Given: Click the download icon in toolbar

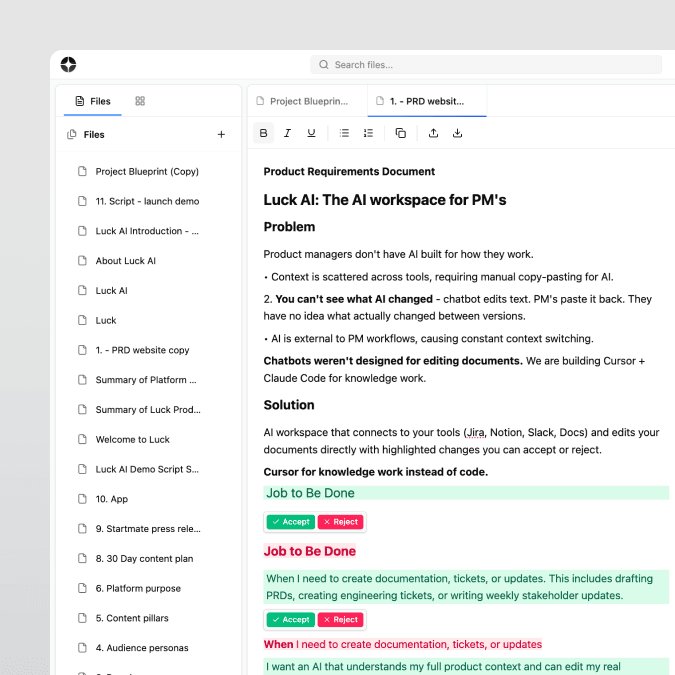Looking at the screenshot, I should point(457,133).
